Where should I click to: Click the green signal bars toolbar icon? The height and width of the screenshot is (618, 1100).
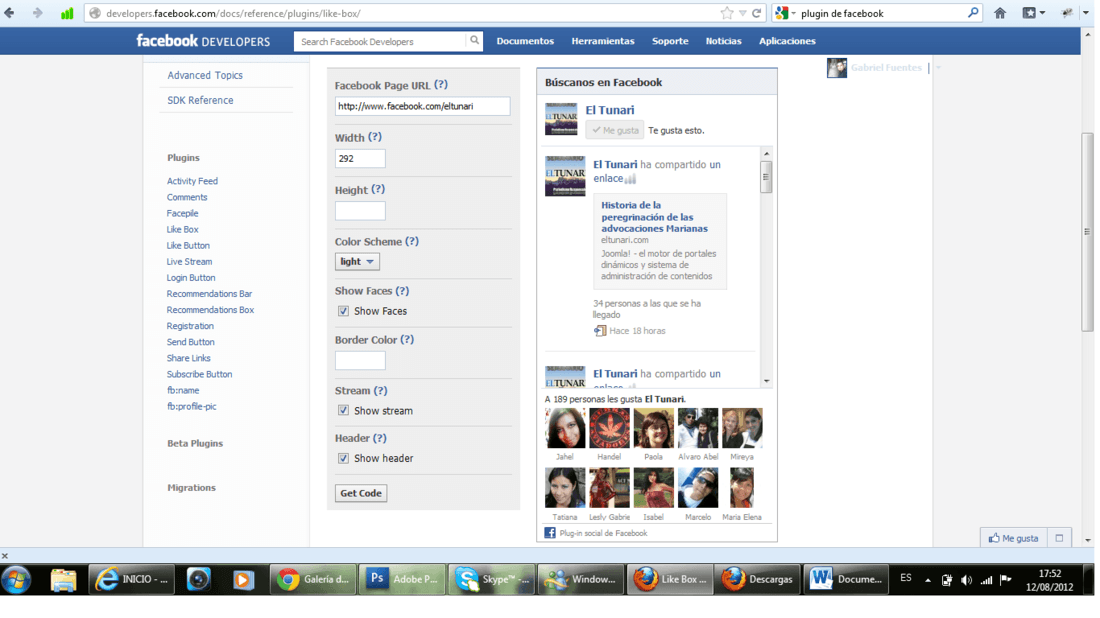pos(67,13)
